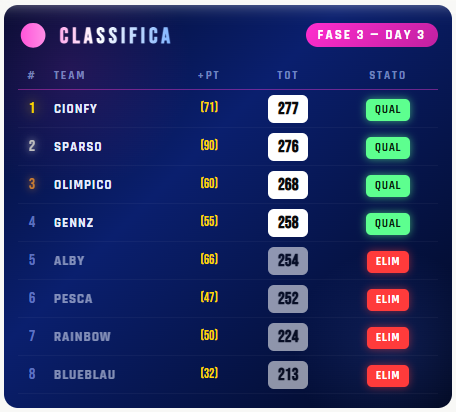Click the +PT column header

(208, 75)
